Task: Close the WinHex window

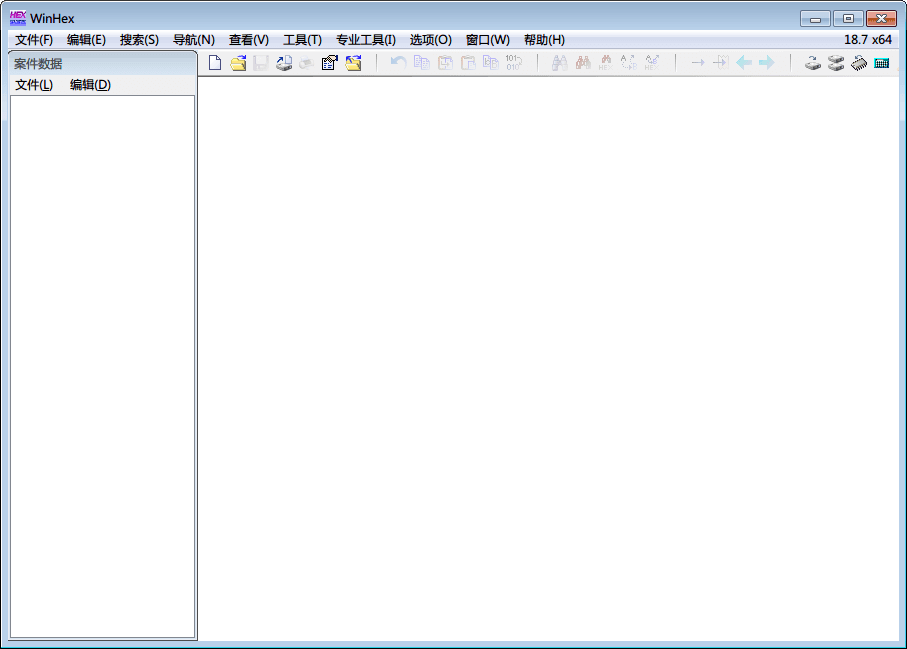Action: click(881, 19)
